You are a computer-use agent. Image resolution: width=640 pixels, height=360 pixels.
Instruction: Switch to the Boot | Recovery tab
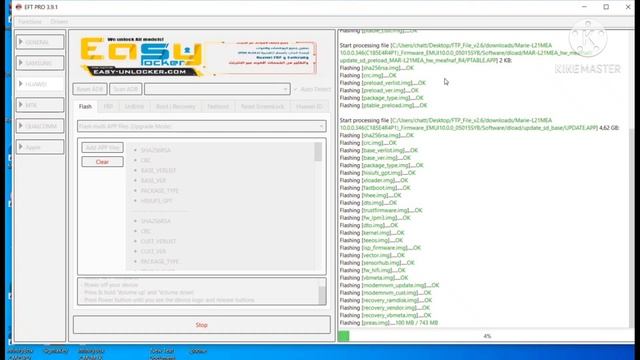coord(176,107)
